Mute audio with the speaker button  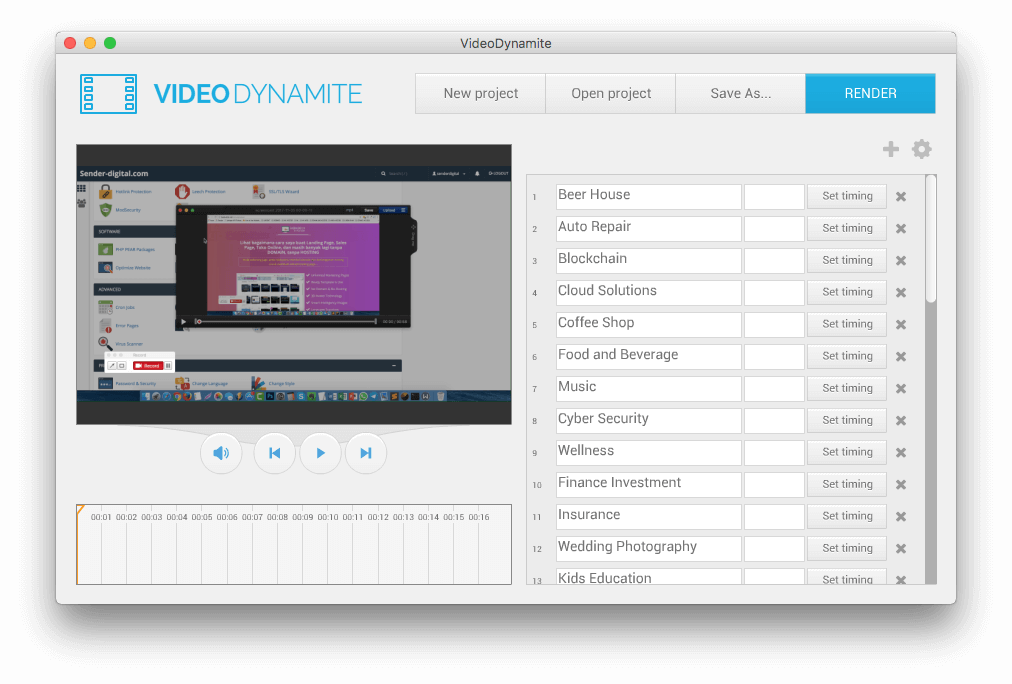tap(221, 453)
